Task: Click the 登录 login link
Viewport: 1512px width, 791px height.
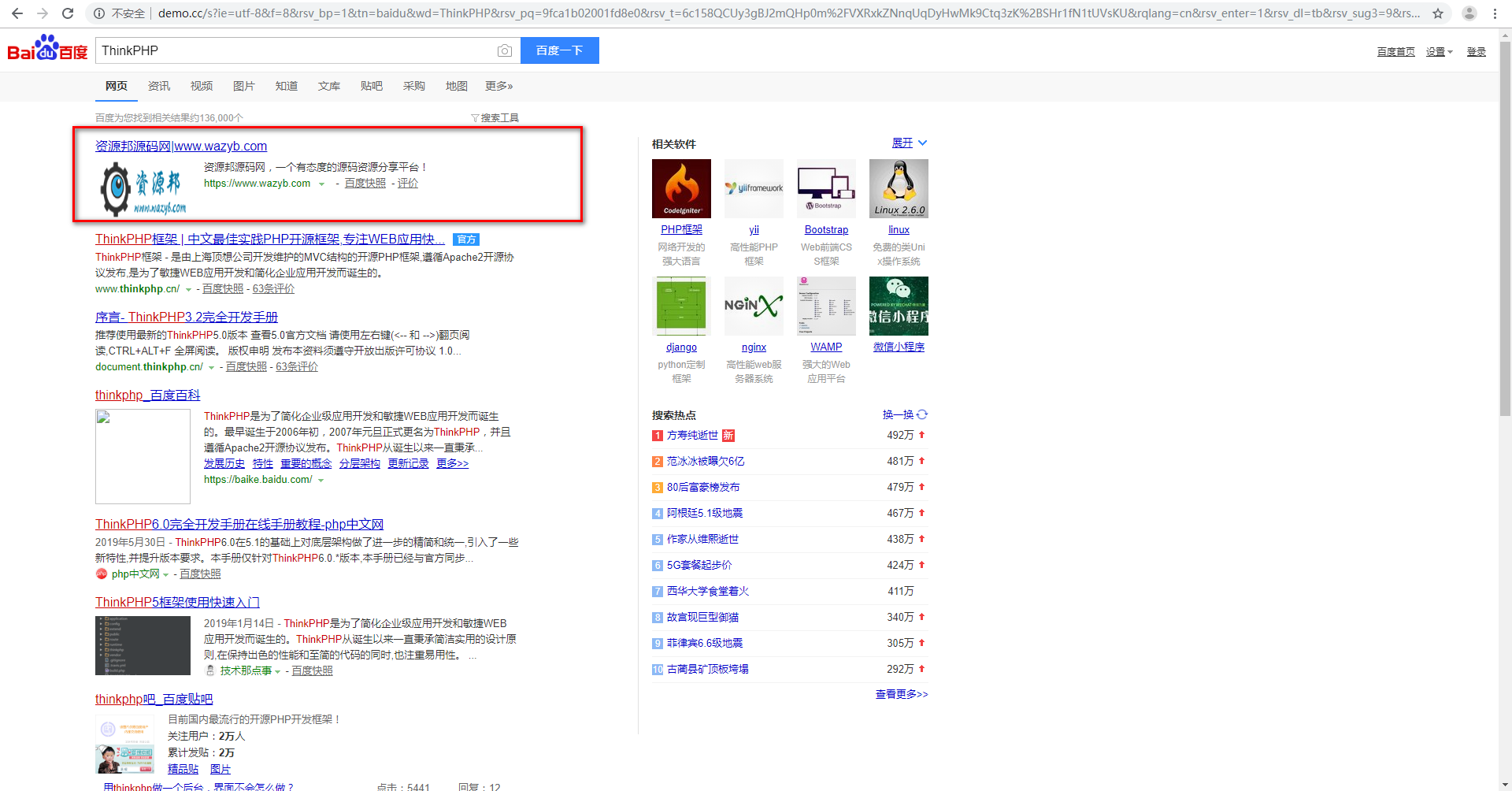Action: point(1476,52)
